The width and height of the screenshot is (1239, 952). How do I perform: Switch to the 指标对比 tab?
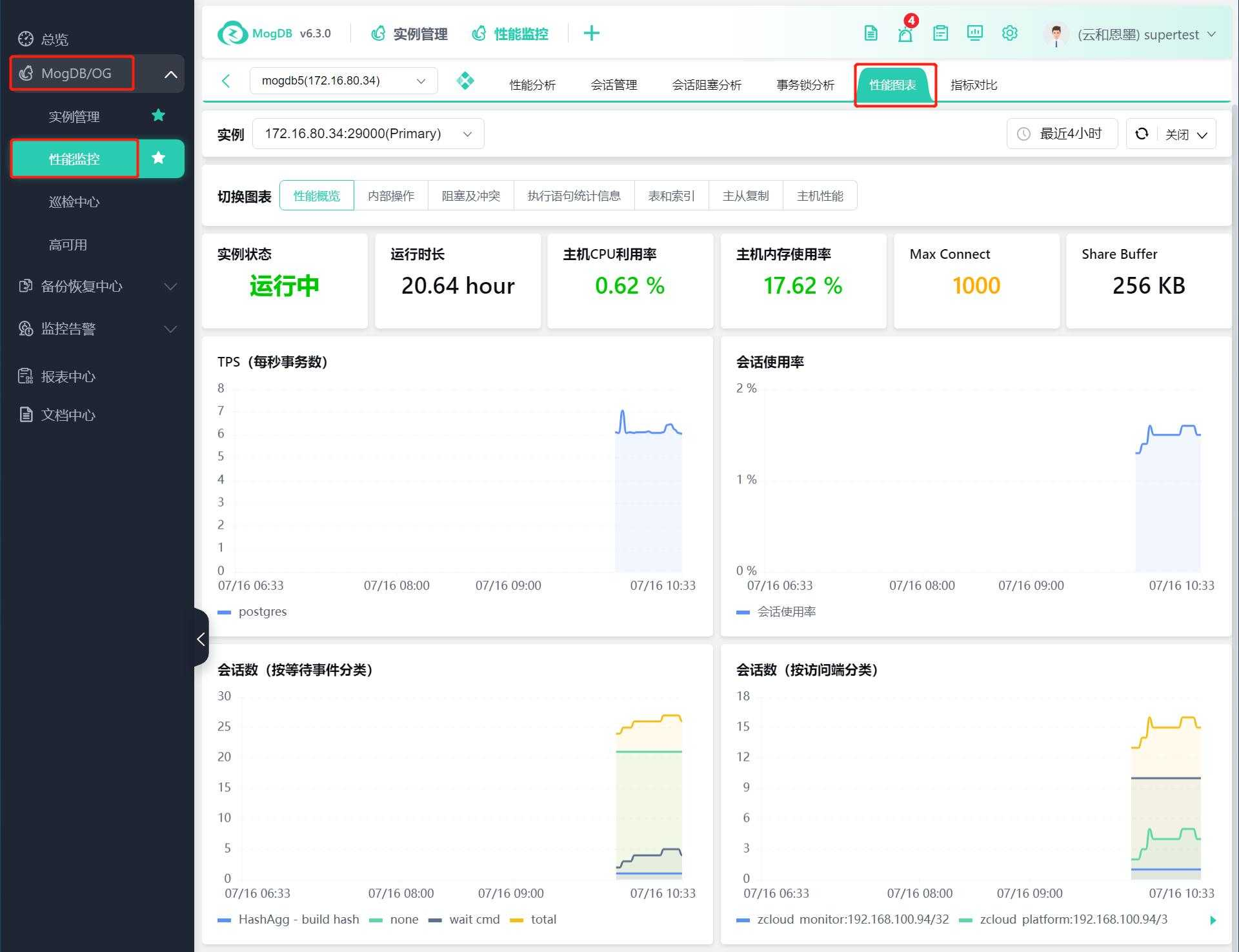[x=974, y=85]
